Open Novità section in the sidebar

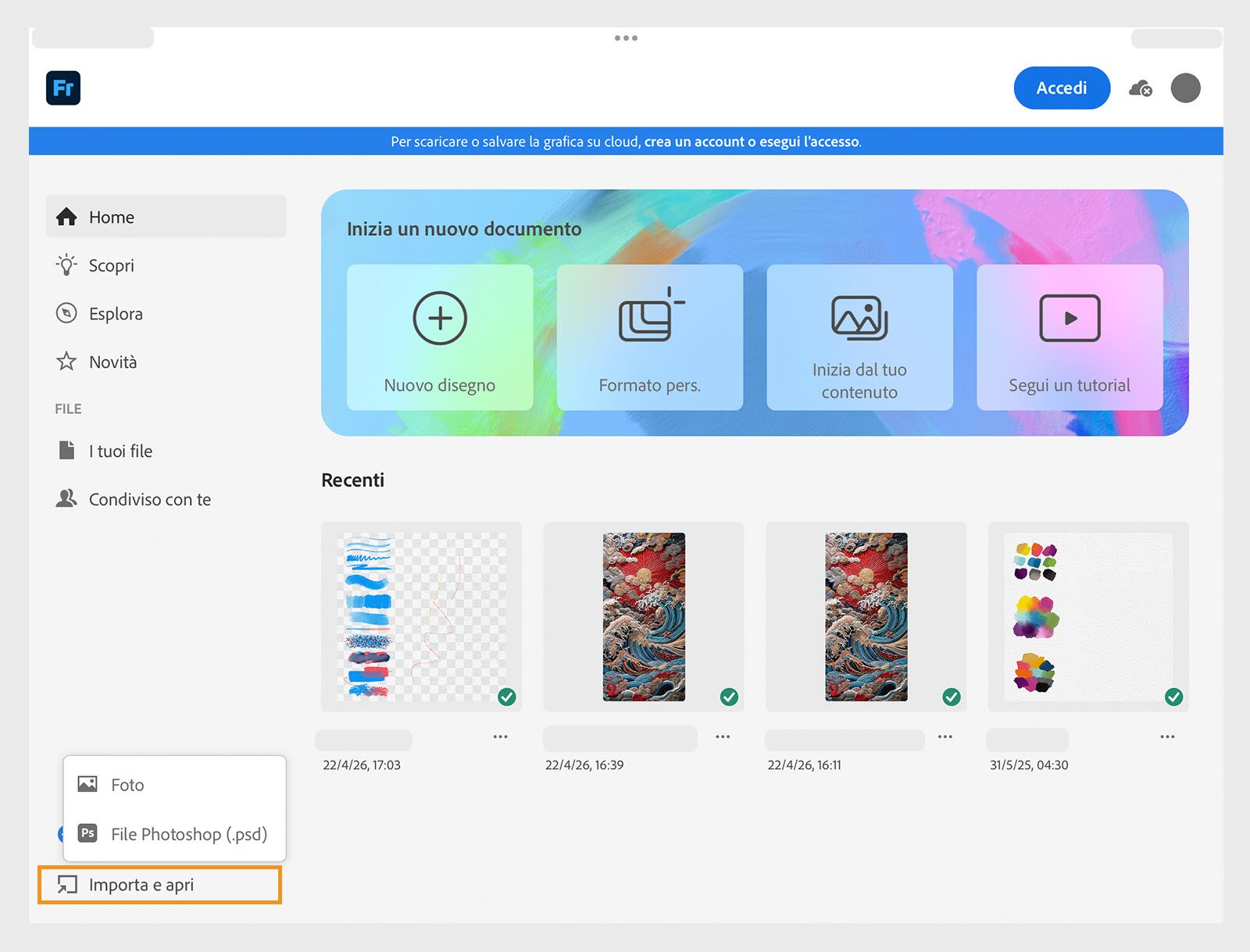click(166, 362)
